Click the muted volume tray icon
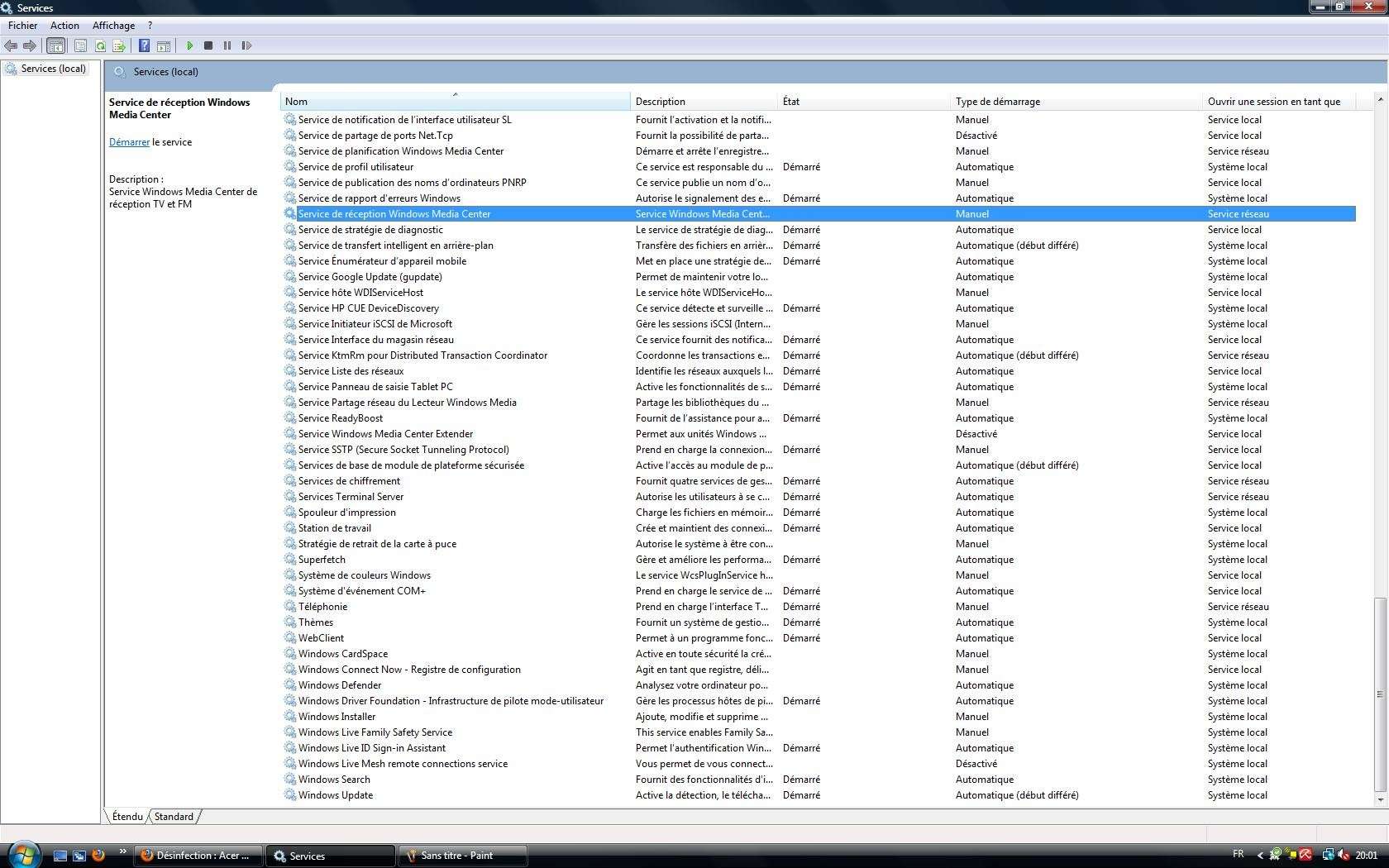Screen dimensions: 1389x868 click(1344, 855)
